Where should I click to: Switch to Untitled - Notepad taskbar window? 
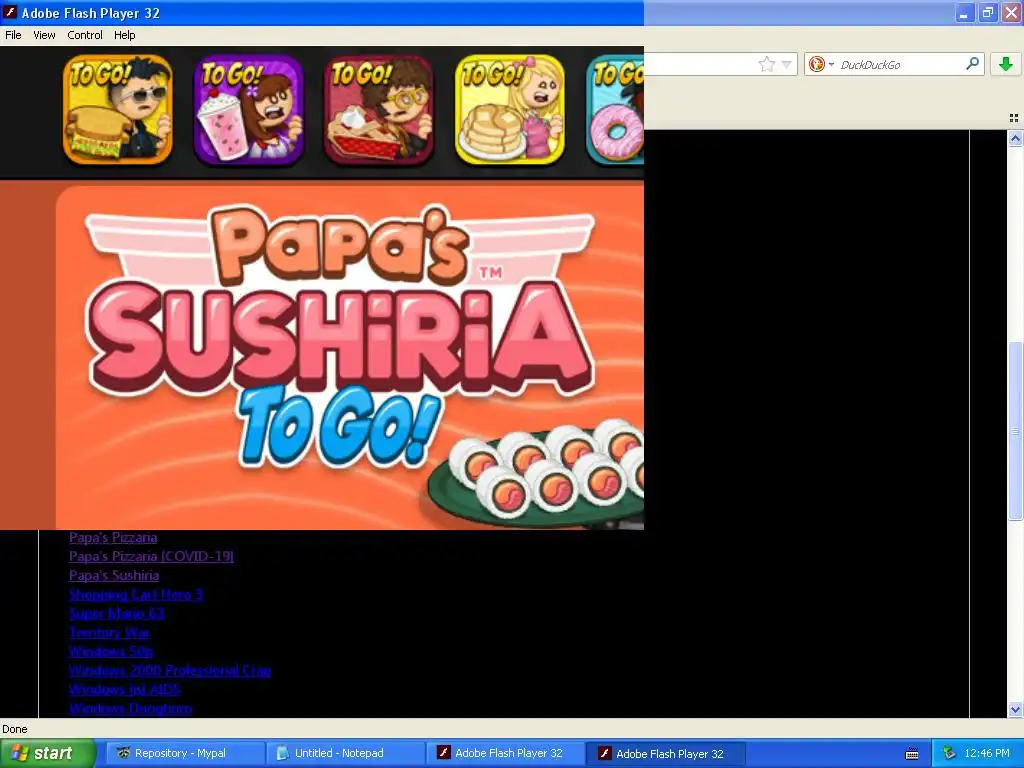click(344, 753)
